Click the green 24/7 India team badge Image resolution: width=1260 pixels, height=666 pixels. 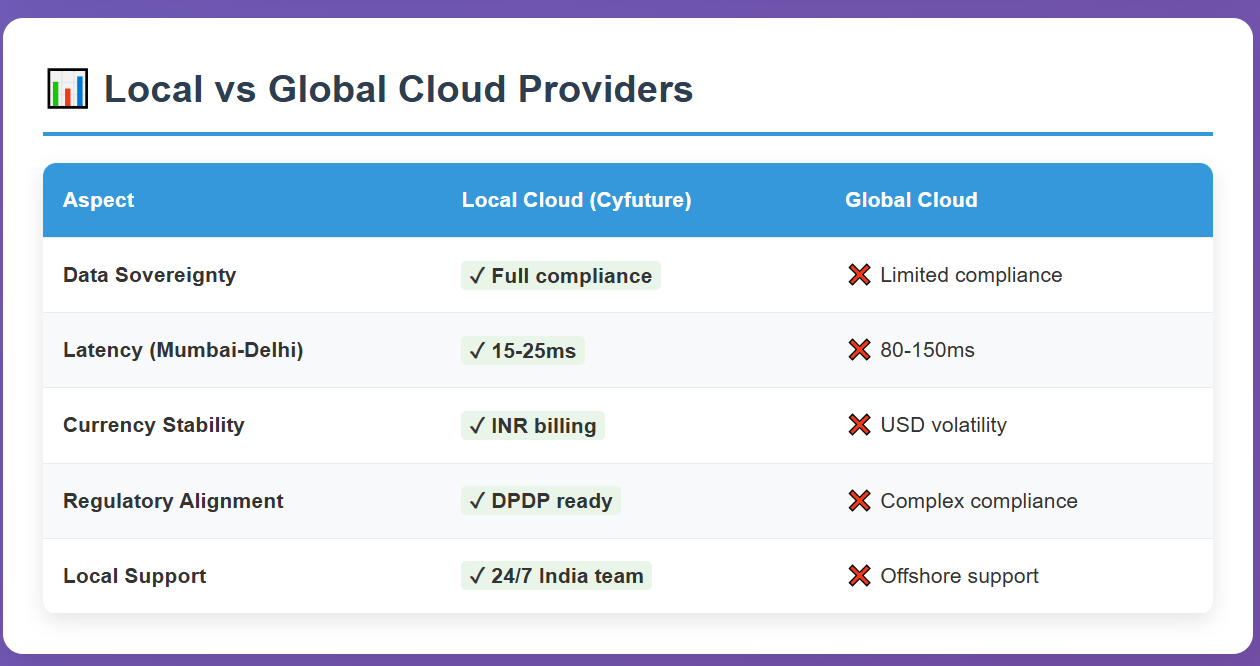556,576
